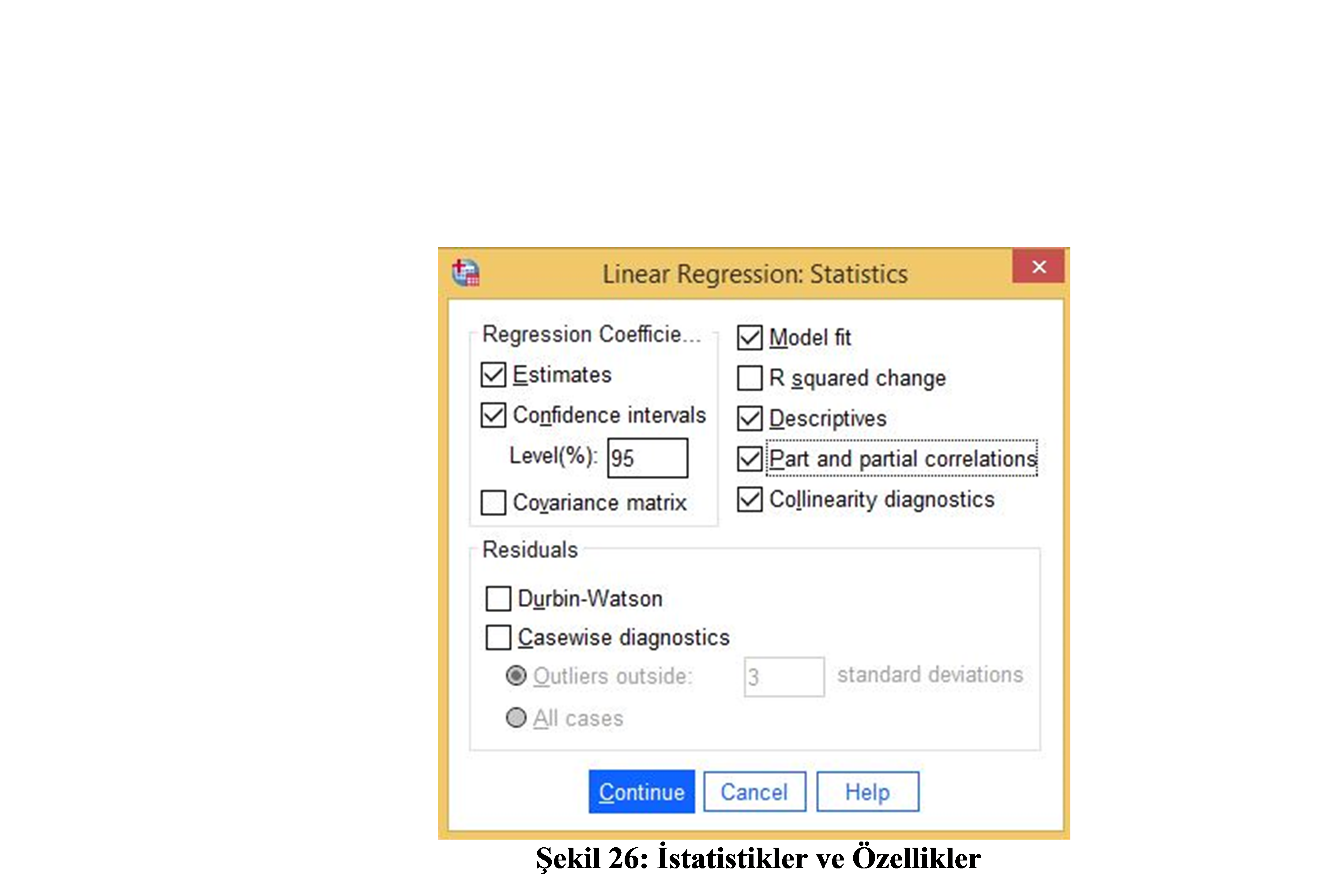Viewport: 1338px width, 896px height.
Task: Toggle the Descriptives checkbox
Action: click(x=749, y=418)
